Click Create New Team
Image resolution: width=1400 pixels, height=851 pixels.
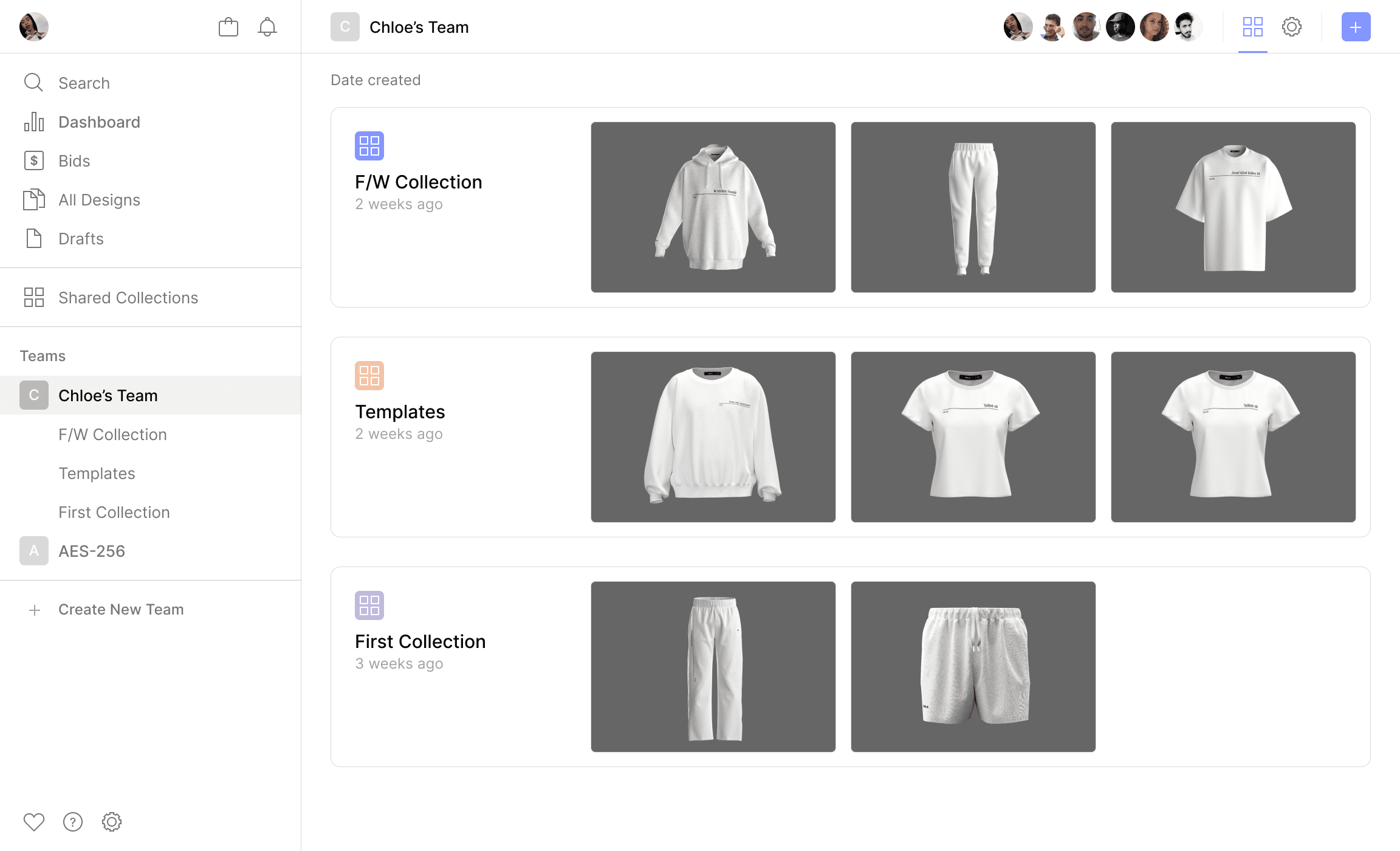120,610
